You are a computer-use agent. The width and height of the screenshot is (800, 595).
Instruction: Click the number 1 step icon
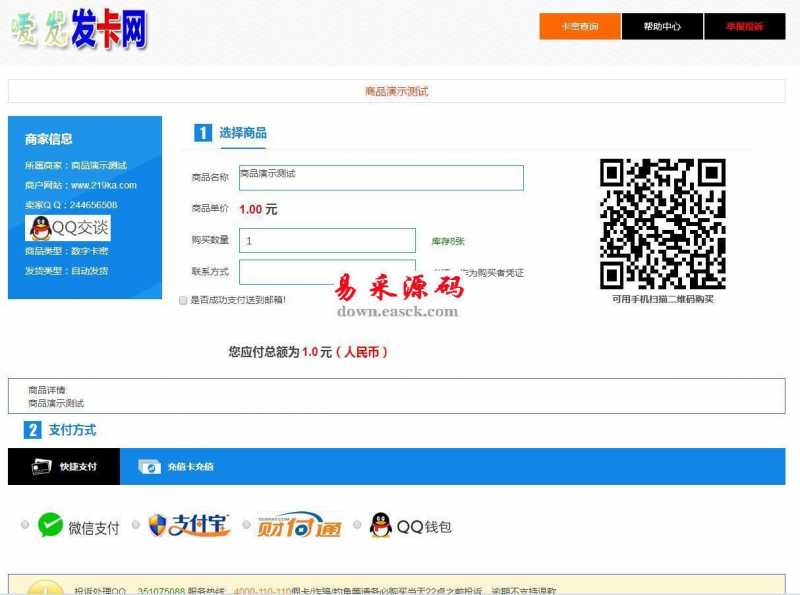tap(203, 133)
